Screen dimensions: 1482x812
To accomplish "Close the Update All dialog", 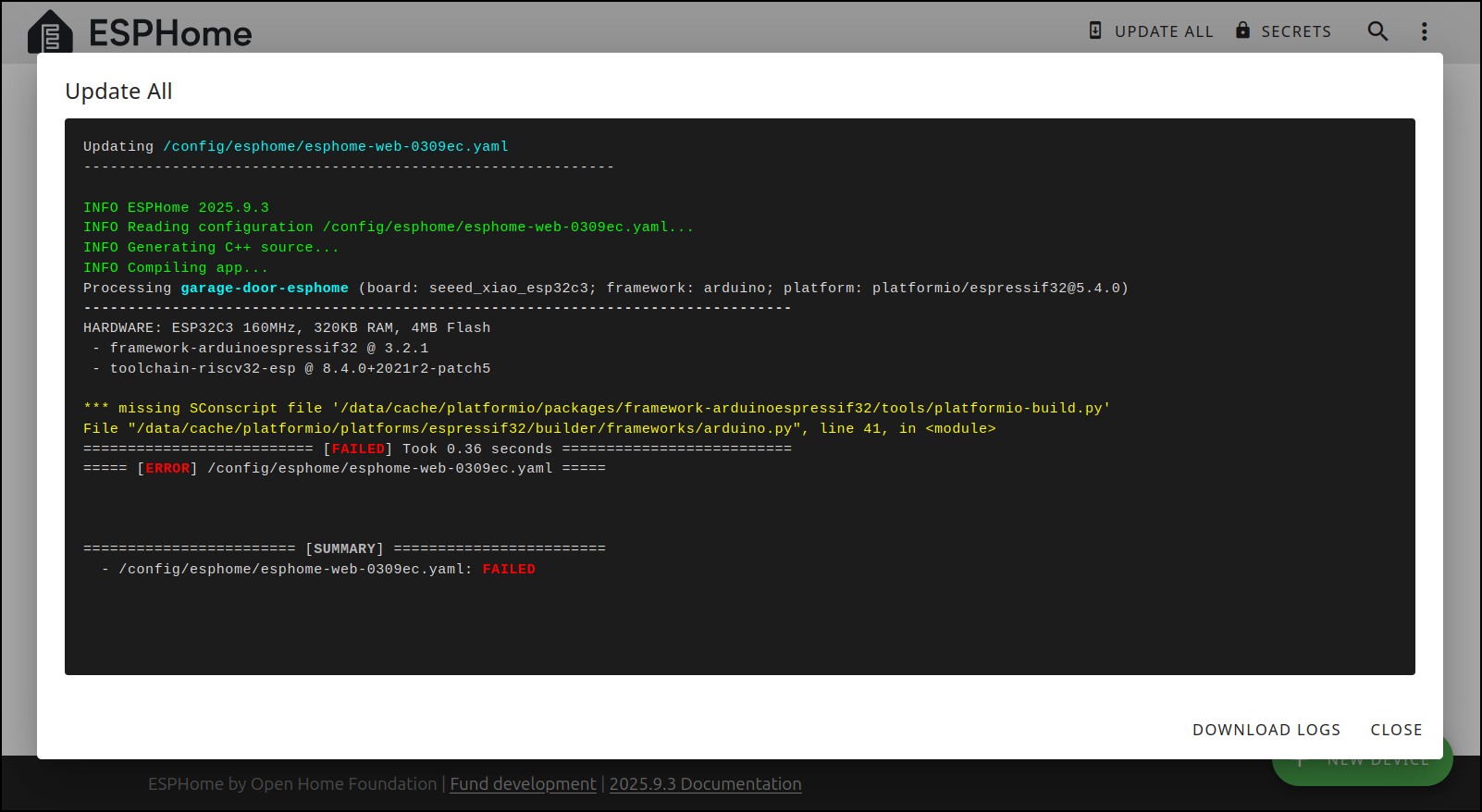I will (x=1396, y=730).
